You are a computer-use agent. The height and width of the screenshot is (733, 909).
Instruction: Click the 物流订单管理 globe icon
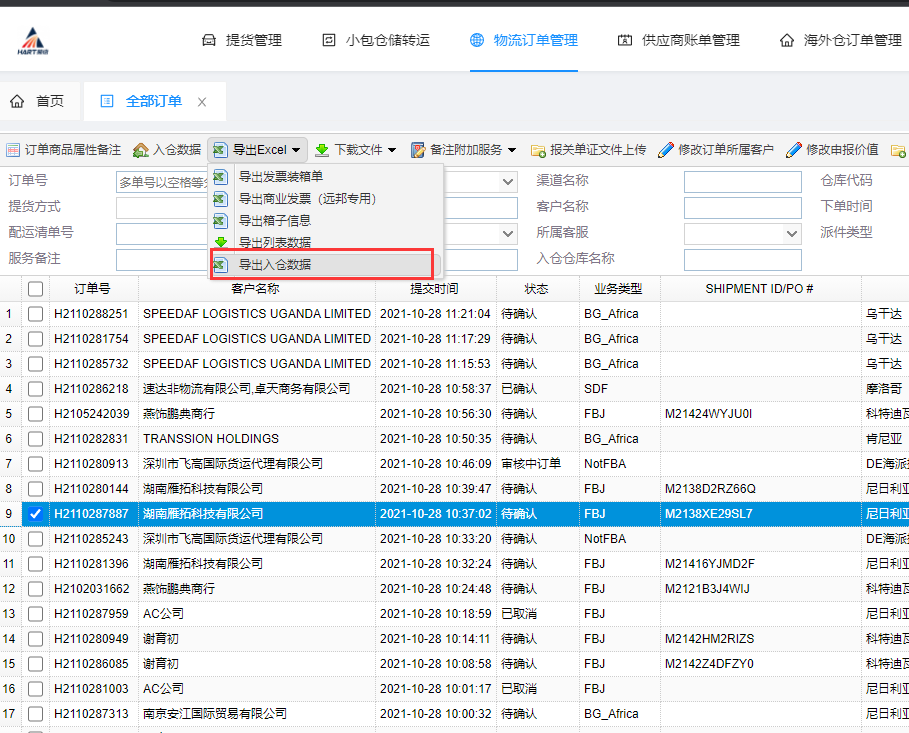point(476,40)
